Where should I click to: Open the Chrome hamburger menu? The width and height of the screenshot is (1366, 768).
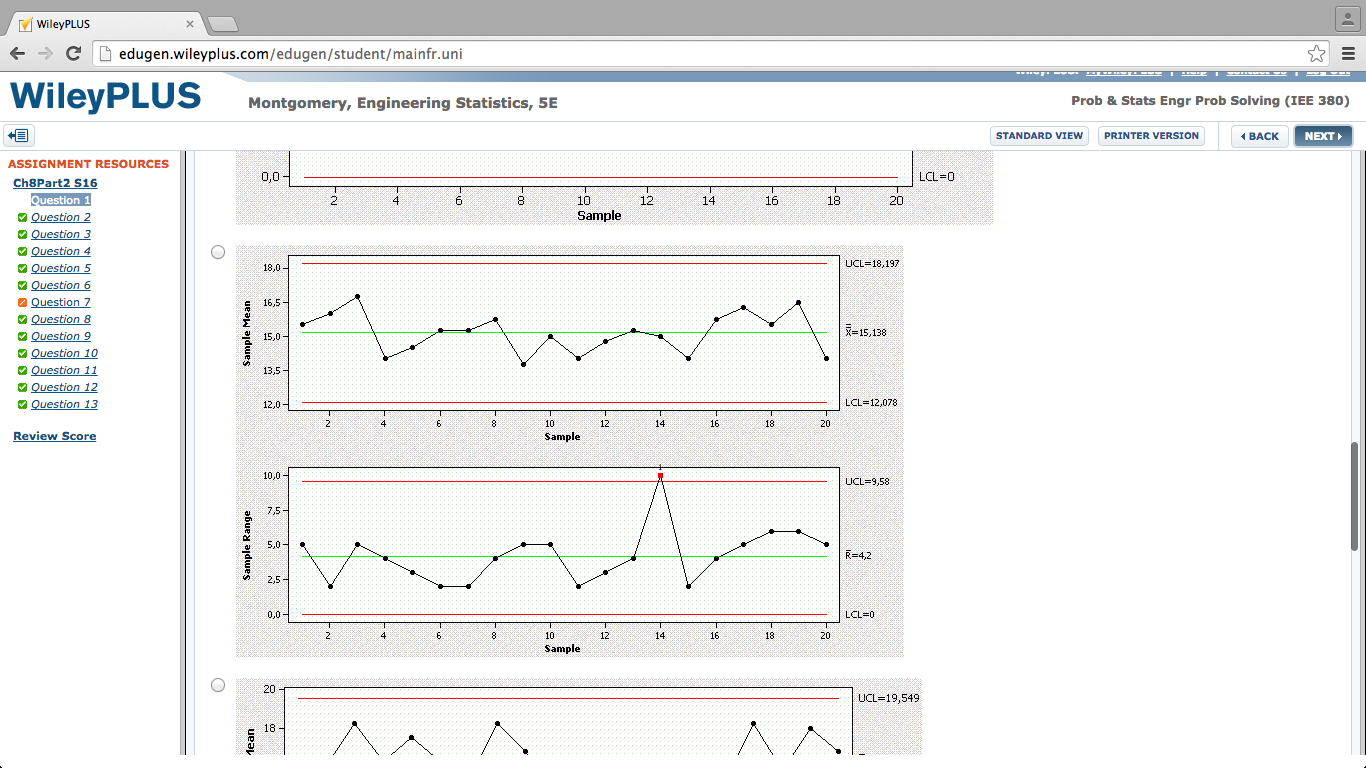point(1348,53)
